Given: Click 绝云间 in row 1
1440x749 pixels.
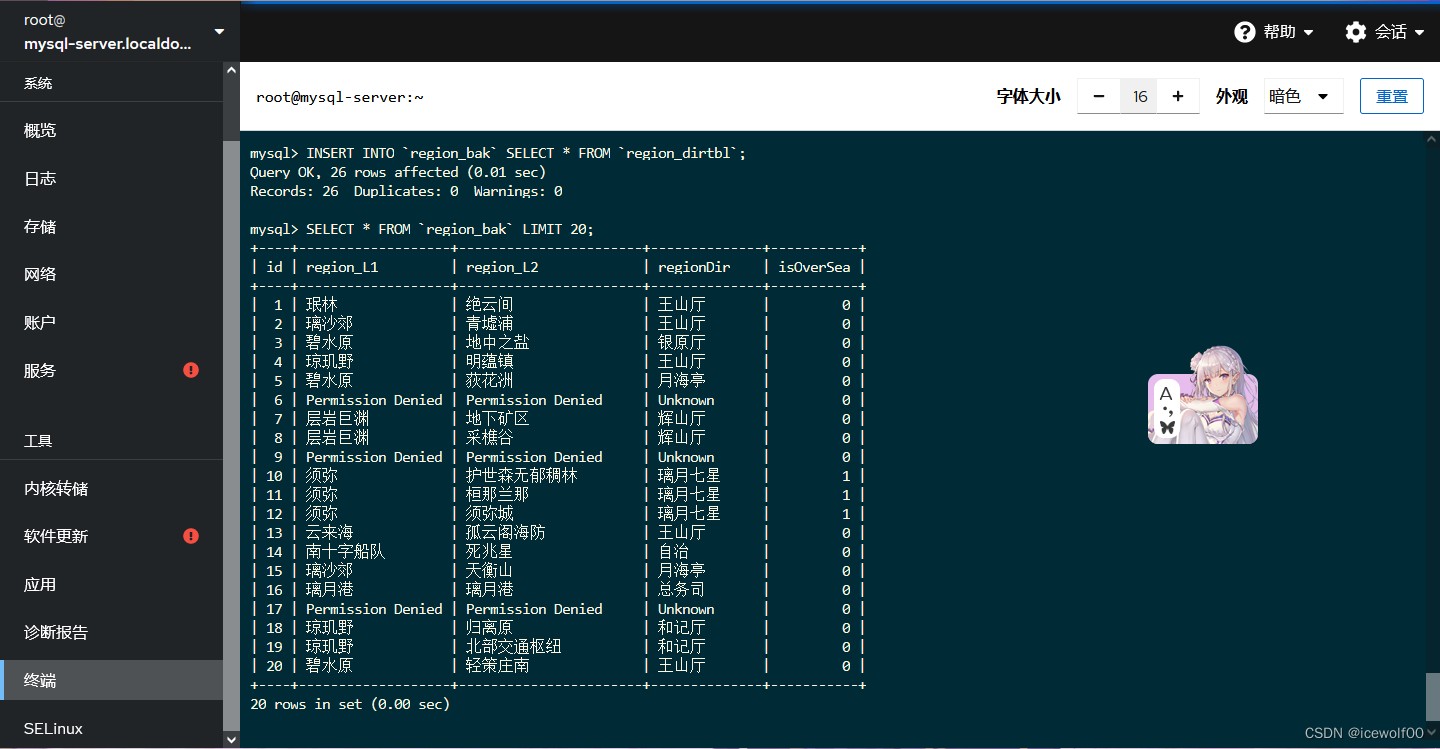Looking at the screenshot, I should (490, 305).
